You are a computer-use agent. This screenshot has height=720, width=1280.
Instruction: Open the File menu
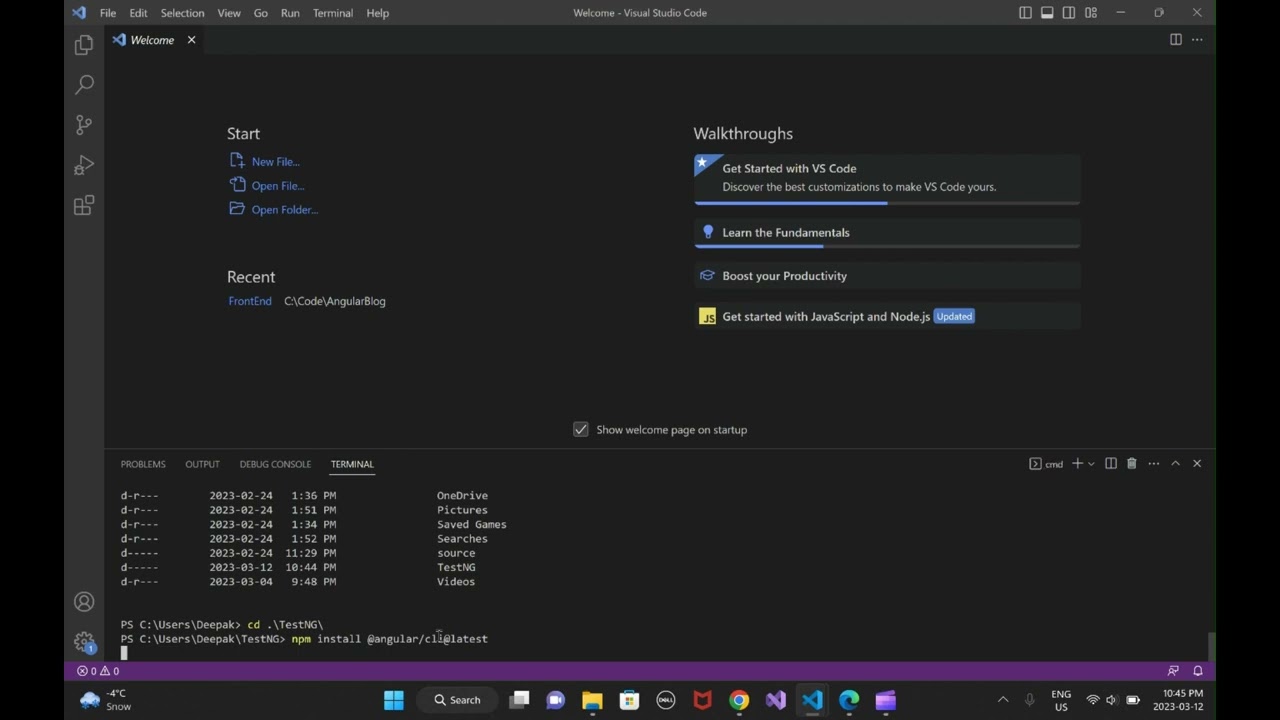click(x=108, y=13)
